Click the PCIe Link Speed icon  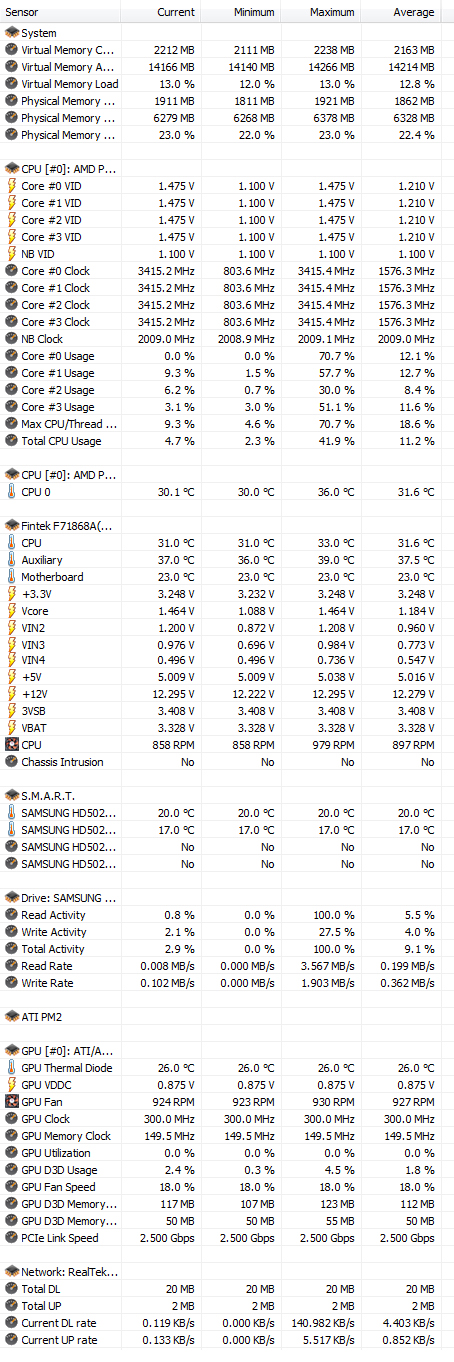point(12,1238)
